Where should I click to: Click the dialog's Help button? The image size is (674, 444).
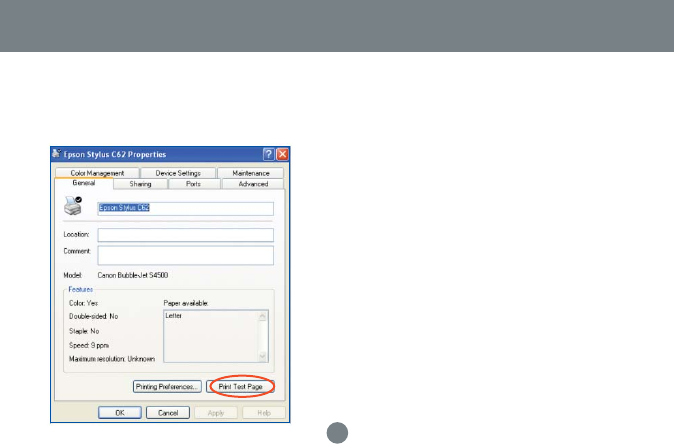click(x=264, y=413)
